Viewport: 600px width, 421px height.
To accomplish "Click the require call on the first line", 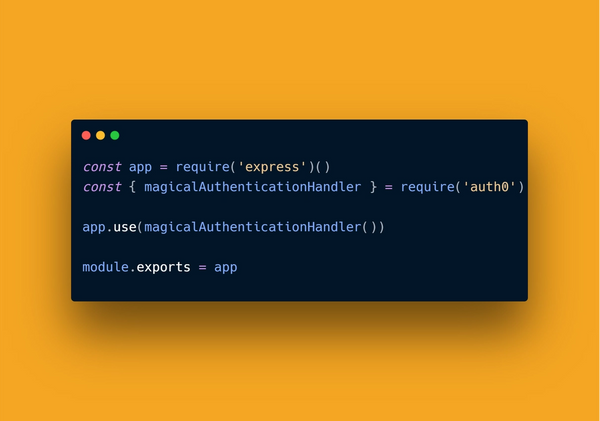I will click(x=202, y=167).
